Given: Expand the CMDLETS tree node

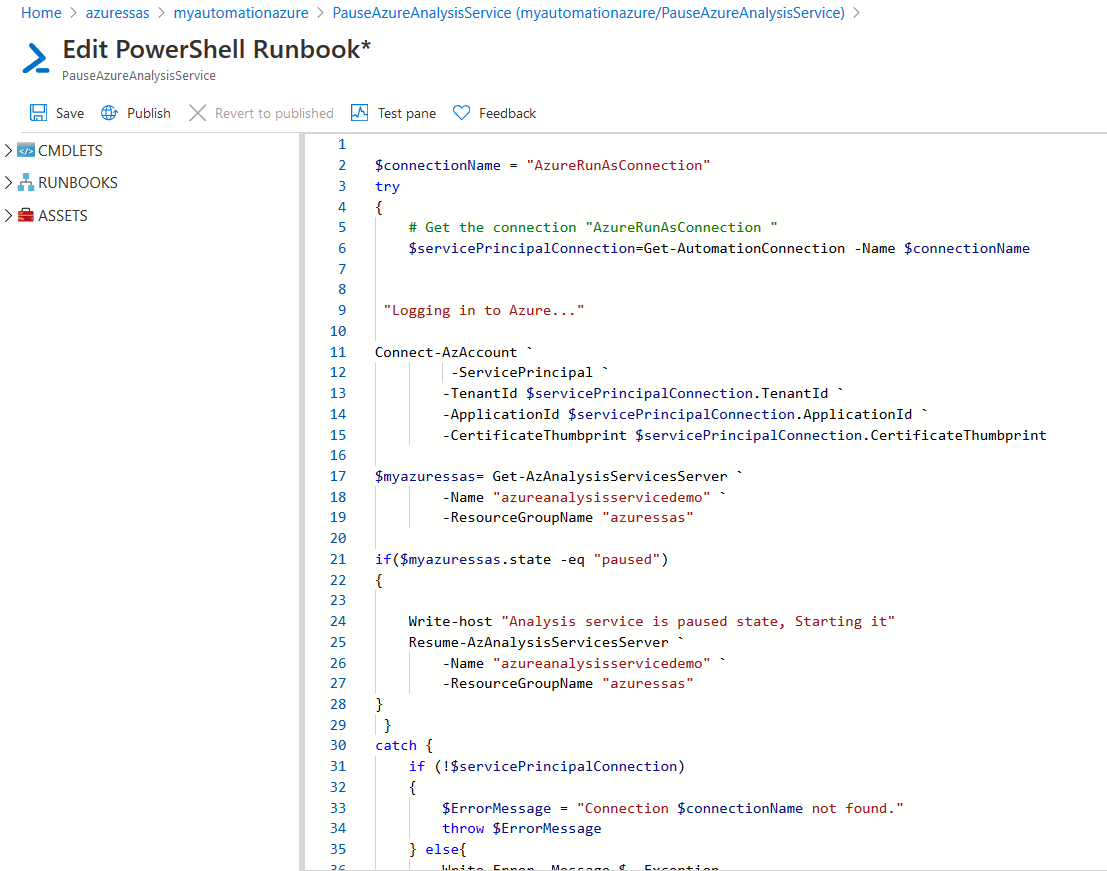Looking at the screenshot, I should (8, 150).
